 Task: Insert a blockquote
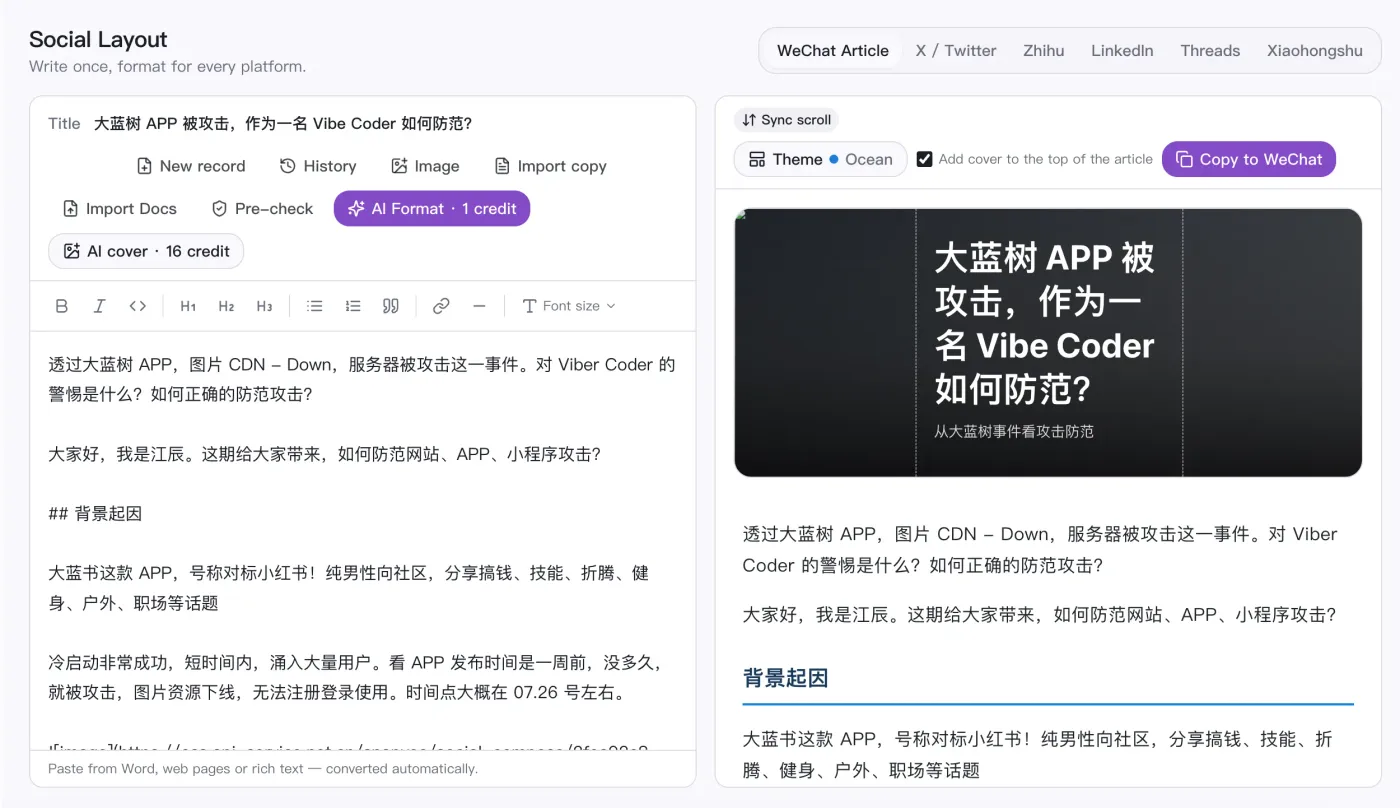pyautogui.click(x=391, y=306)
